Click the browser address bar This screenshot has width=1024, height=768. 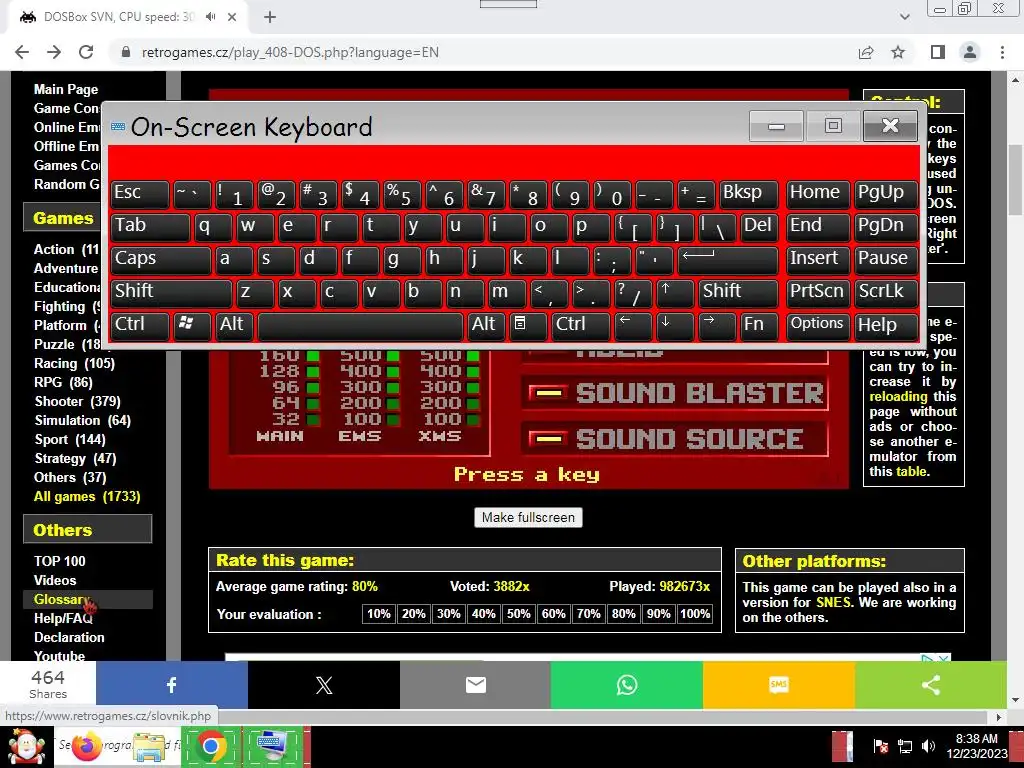pos(483,52)
